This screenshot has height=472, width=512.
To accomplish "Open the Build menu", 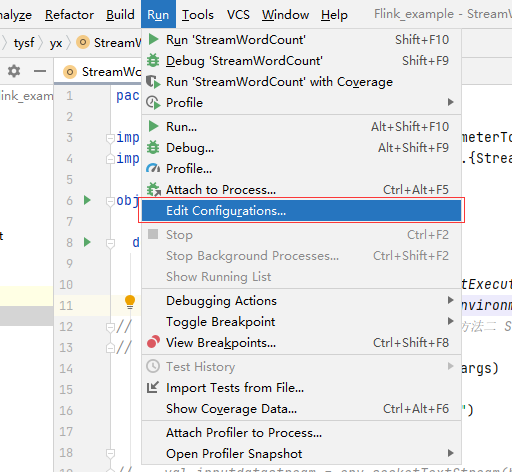I will pyautogui.click(x=120, y=15).
